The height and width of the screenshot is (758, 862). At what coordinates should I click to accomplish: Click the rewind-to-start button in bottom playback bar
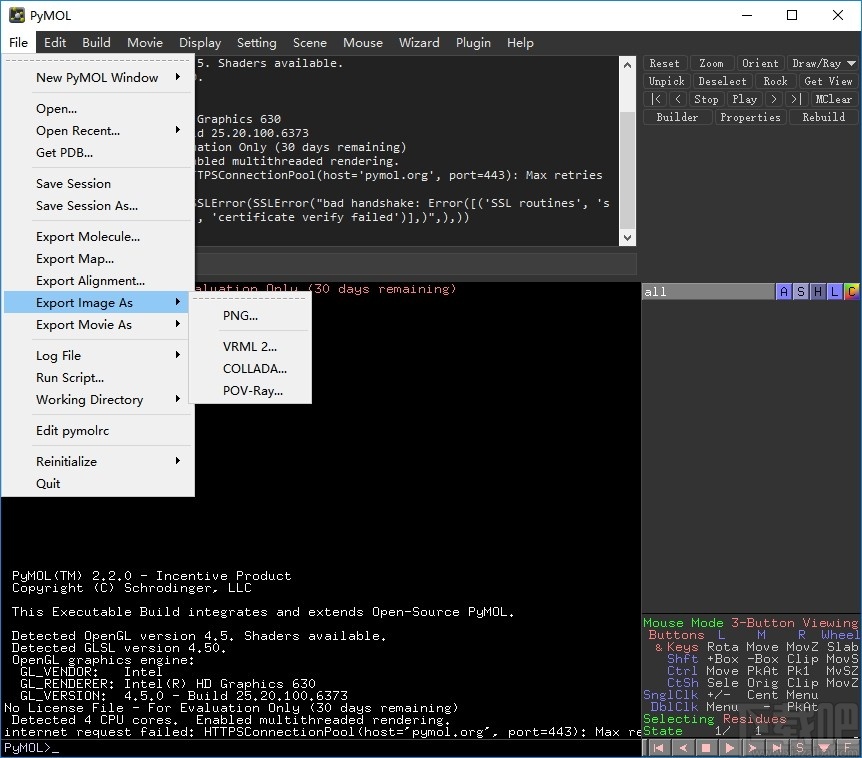[660, 747]
